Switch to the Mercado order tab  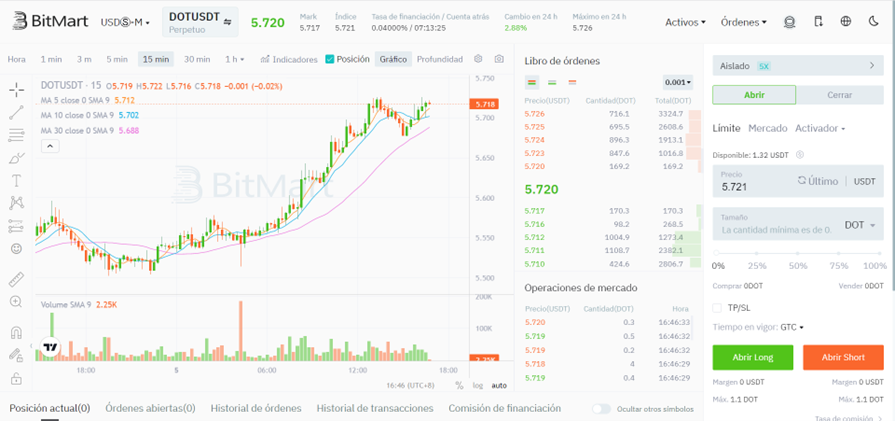768,128
